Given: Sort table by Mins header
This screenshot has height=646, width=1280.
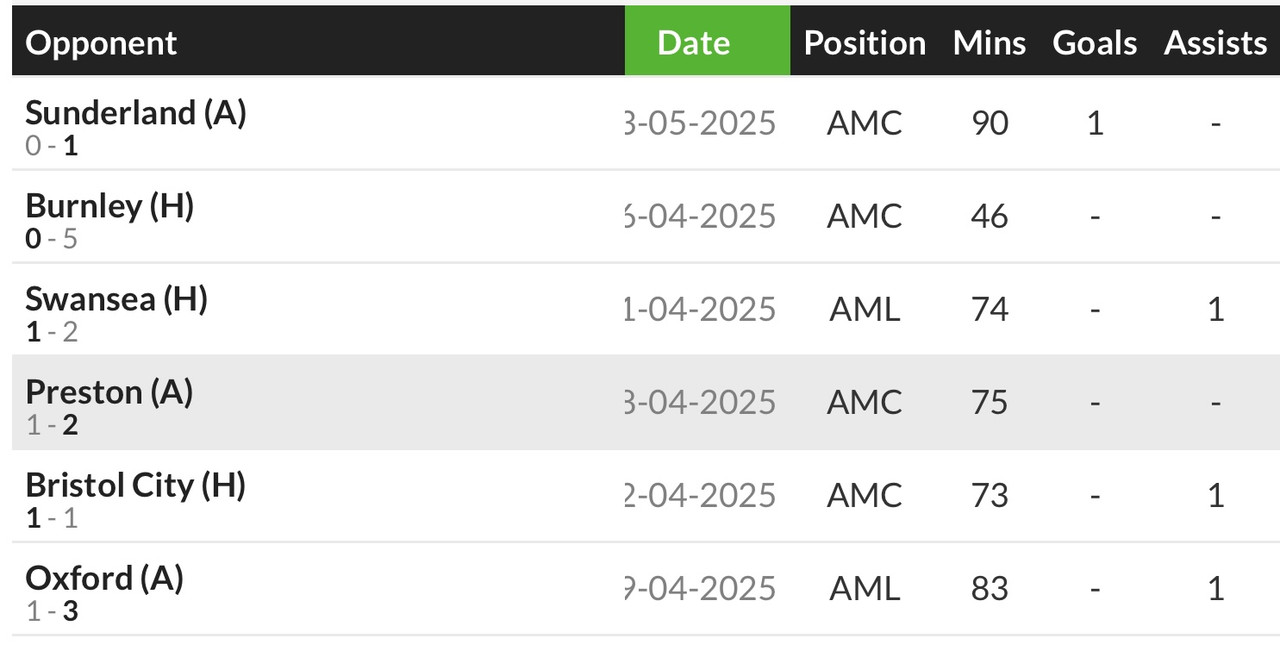Looking at the screenshot, I should (989, 43).
